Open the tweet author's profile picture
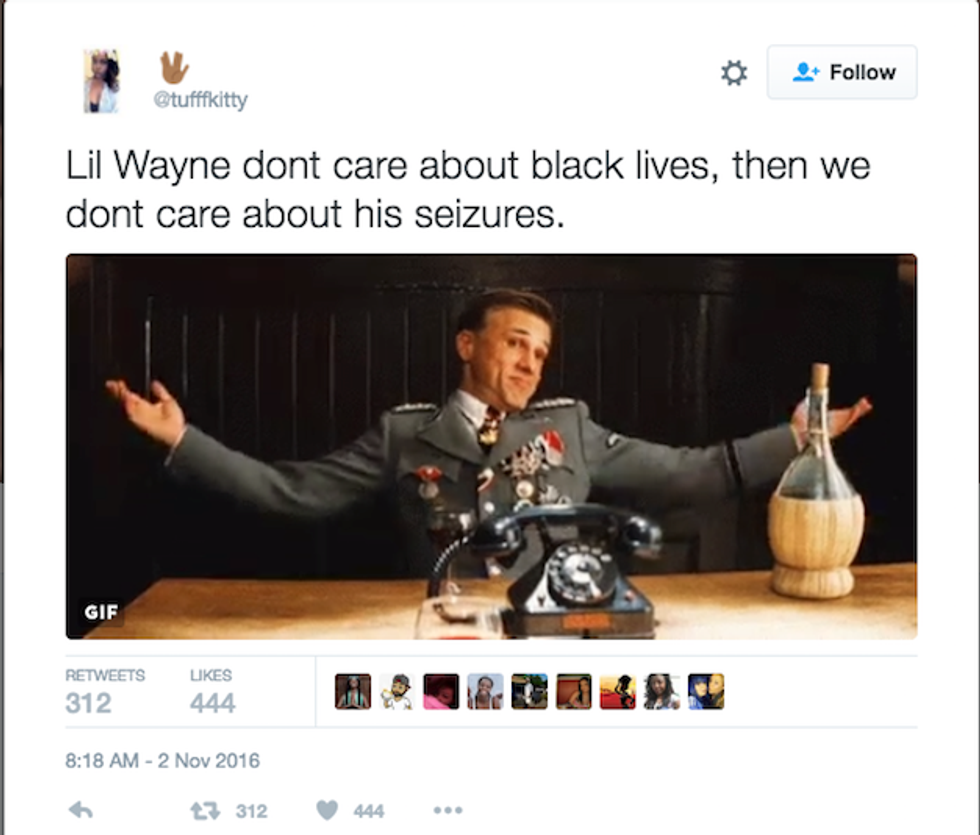This screenshot has height=835, width=980. coord(101,81)
